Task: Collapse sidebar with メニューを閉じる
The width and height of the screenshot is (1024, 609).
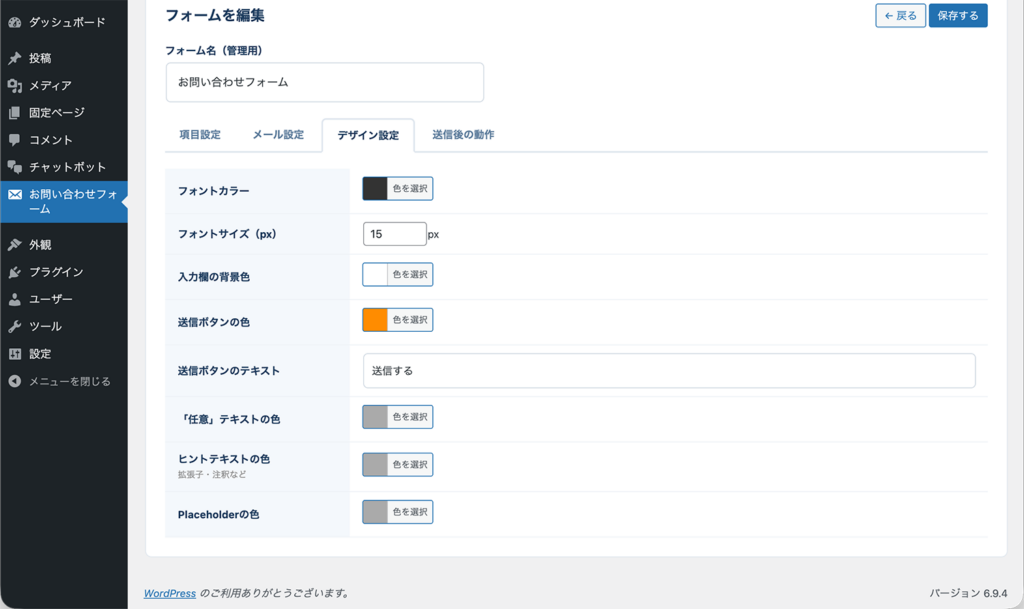Action: coord(60,381)
